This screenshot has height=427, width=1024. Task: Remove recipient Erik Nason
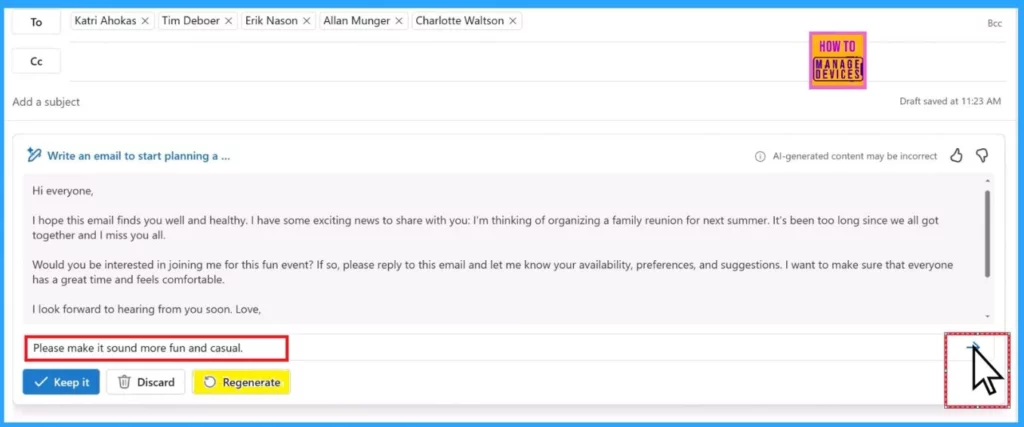[x=307, y=21]
